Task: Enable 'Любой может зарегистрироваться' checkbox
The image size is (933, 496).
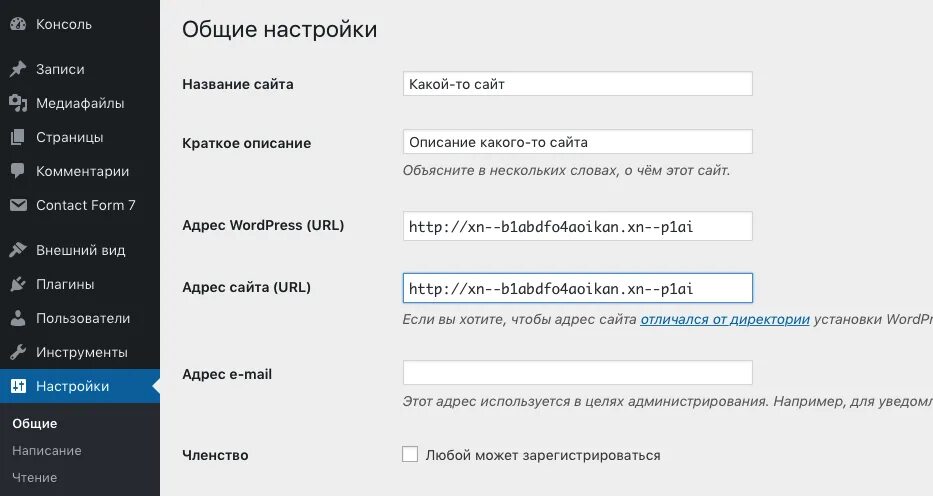Action: click(x=410, y=454)
